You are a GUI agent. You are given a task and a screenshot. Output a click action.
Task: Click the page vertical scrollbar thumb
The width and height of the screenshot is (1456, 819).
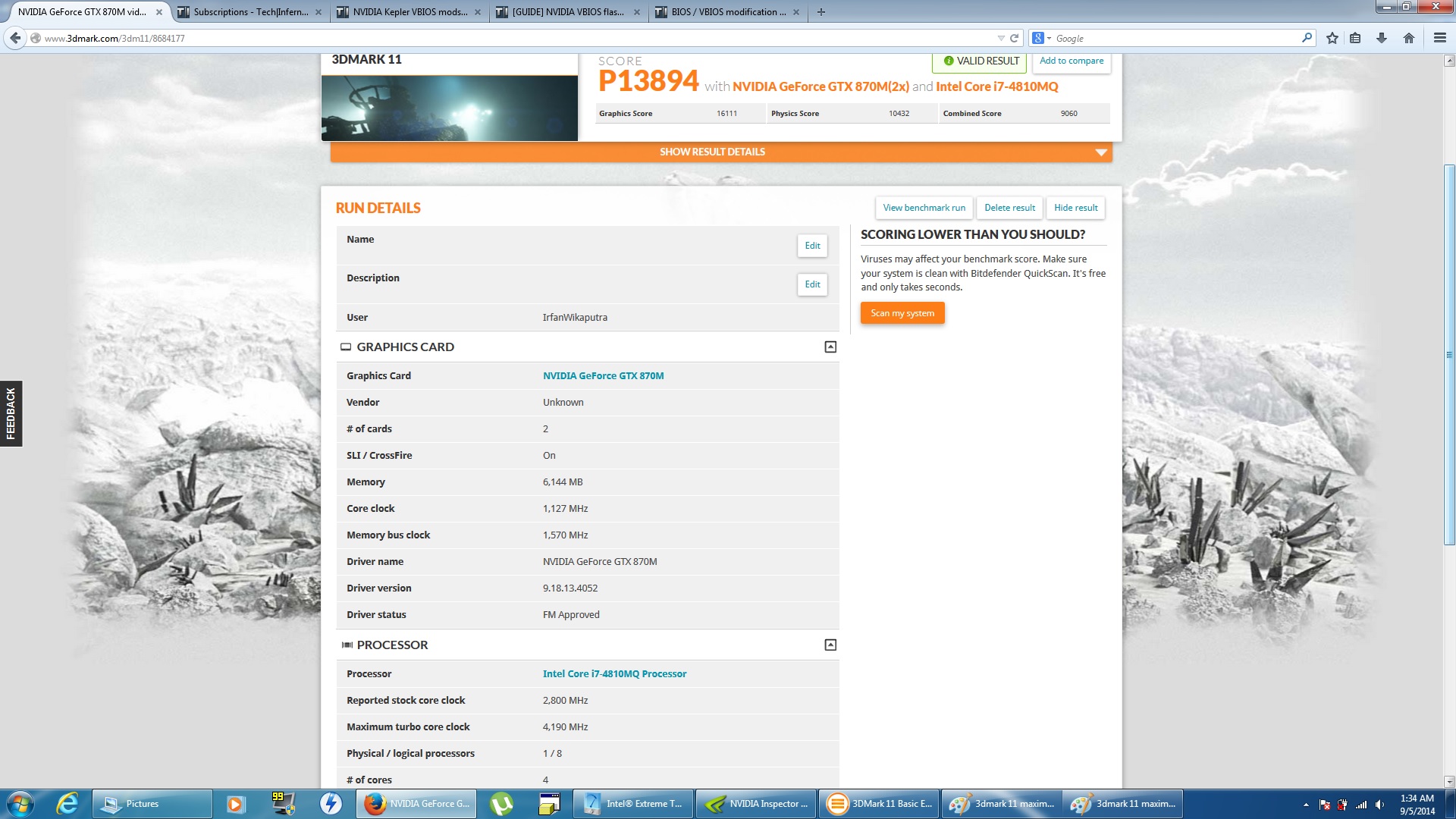[1449, 354]
